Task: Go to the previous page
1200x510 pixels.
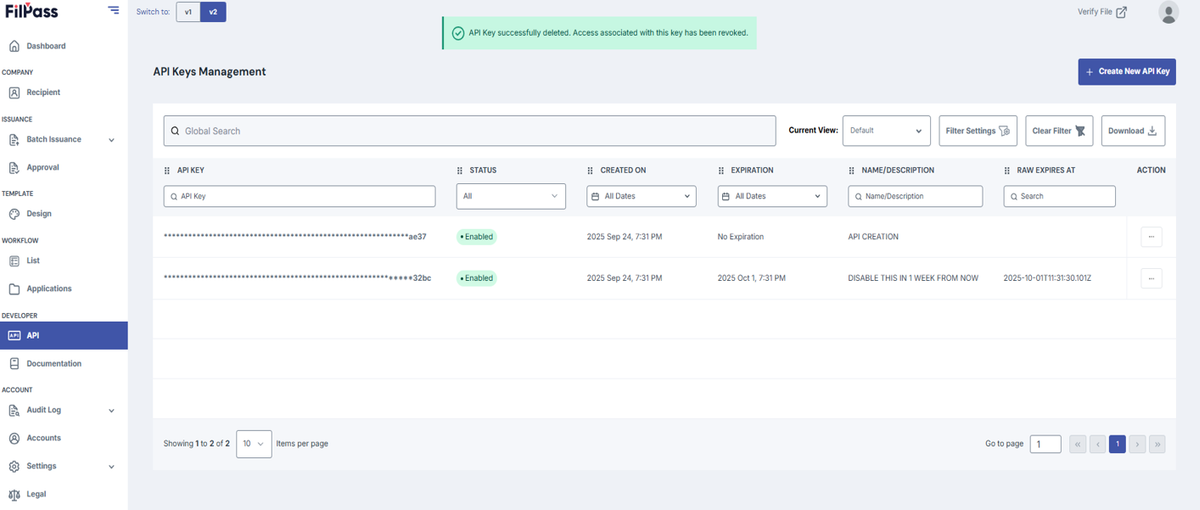Action: (x=1098, y=443)
